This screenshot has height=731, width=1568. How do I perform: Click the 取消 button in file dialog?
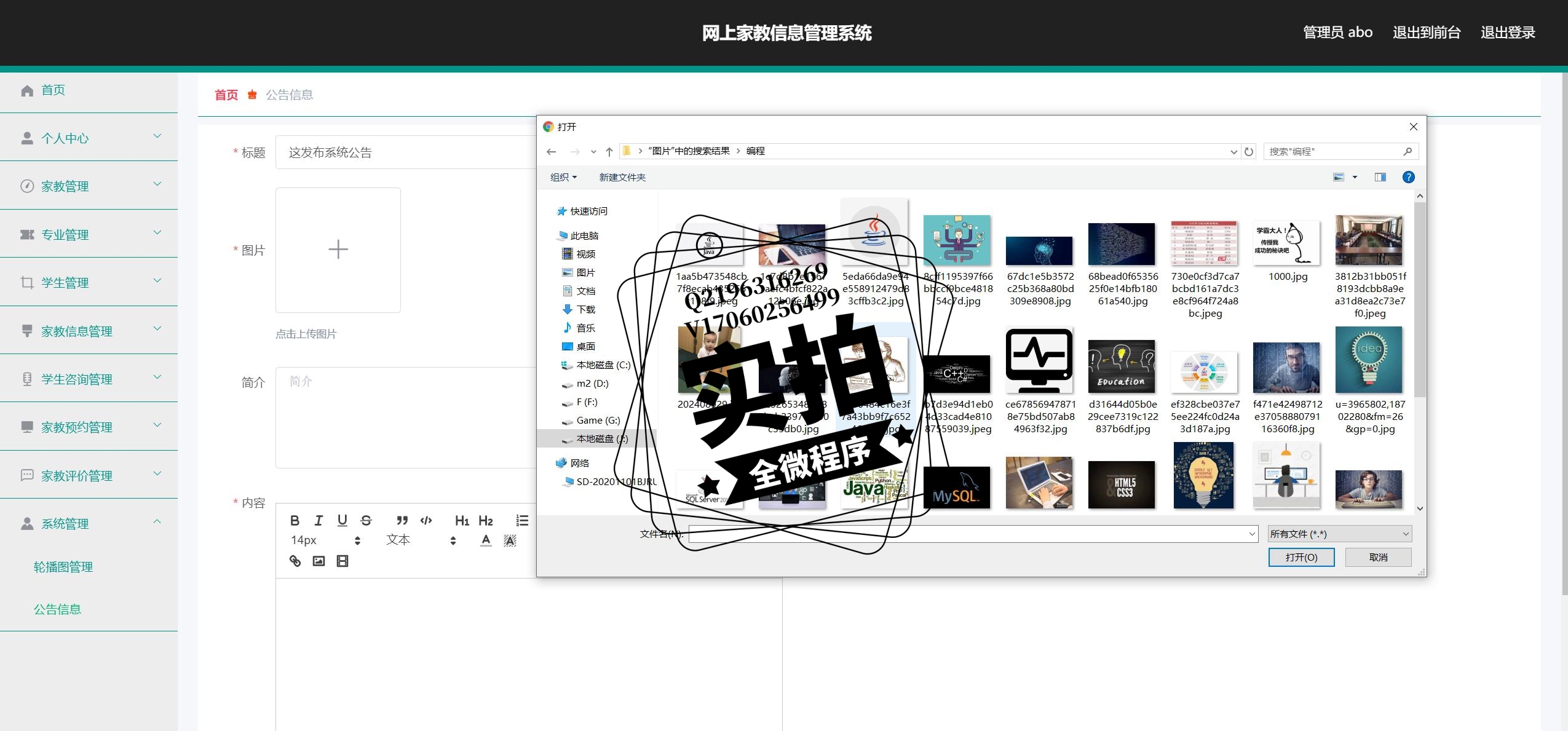pyautogui.click(x=1378, y=557)
